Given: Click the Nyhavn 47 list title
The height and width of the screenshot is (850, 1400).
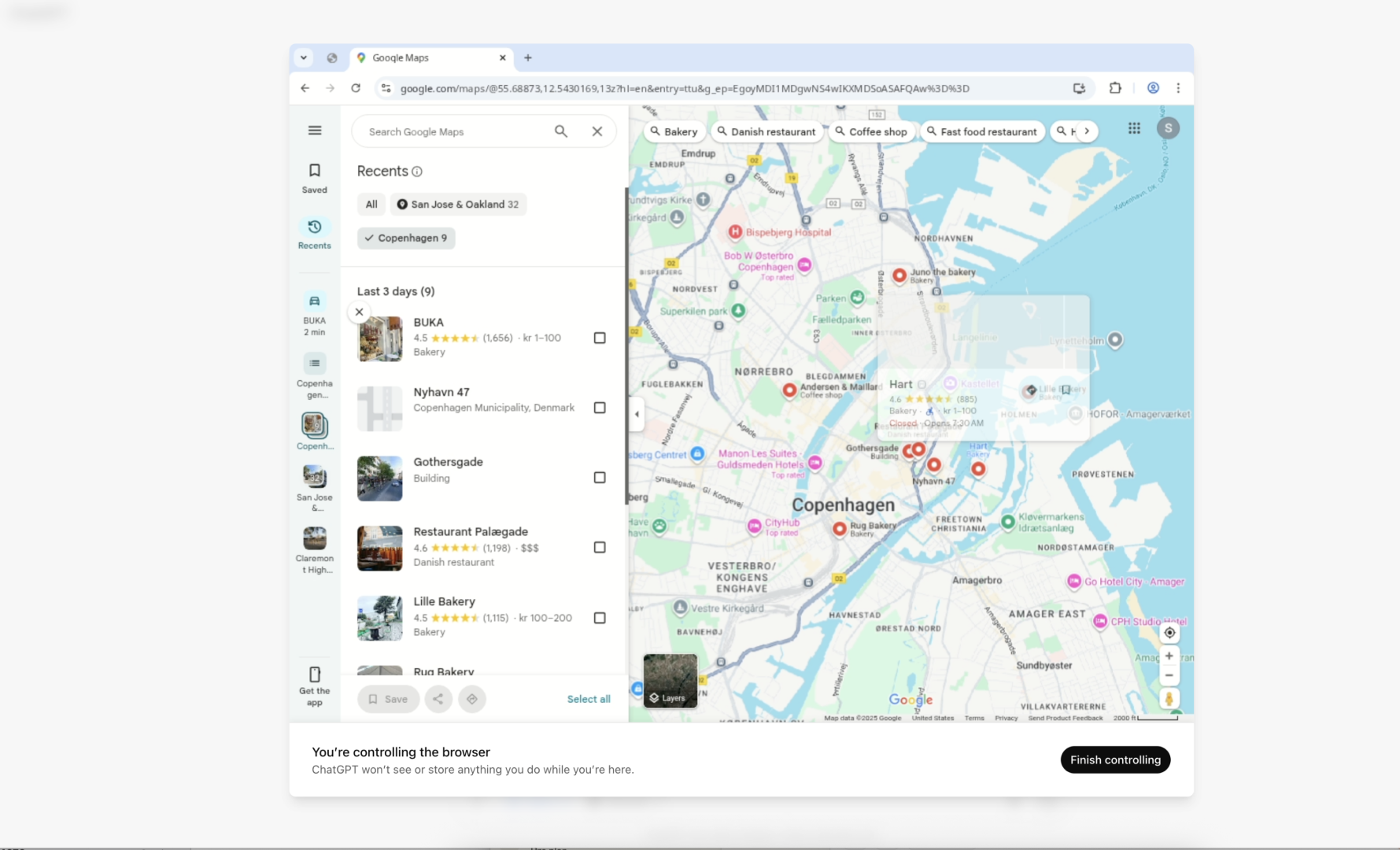Looking at the screenshot, I should 441,392.
